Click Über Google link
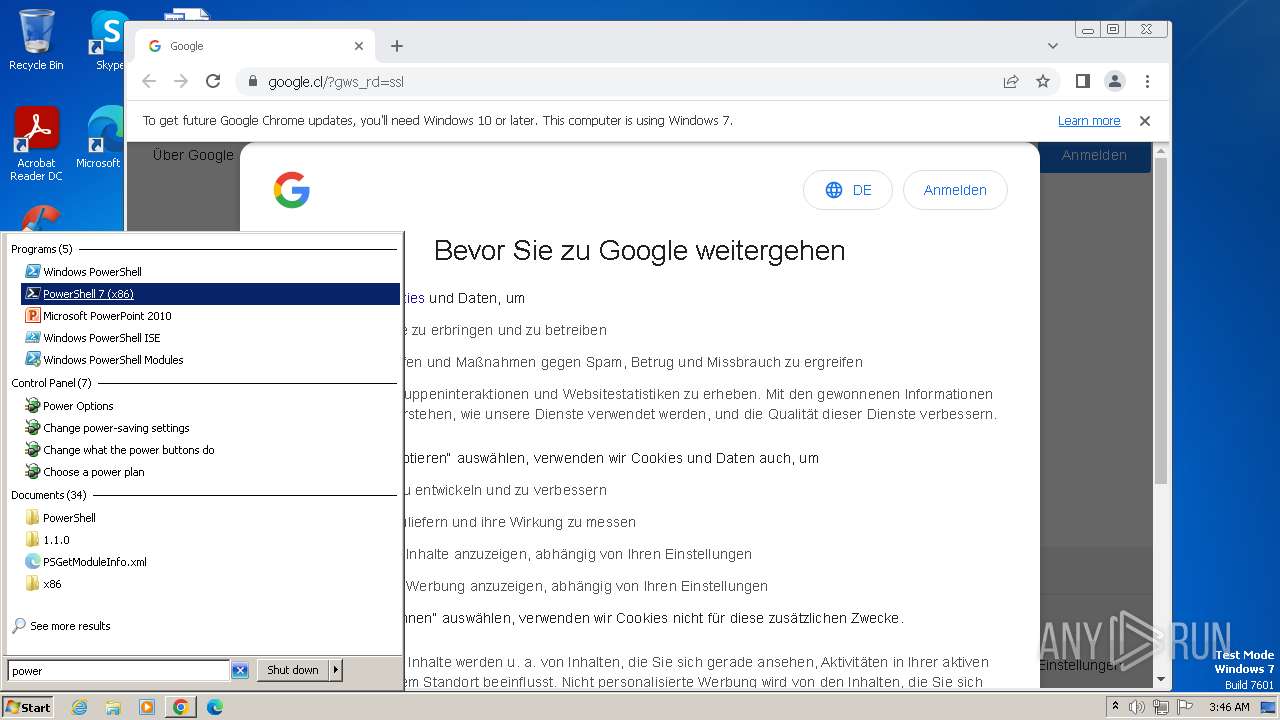Screen dimensions: 1280x720 (x=193, y=155)
